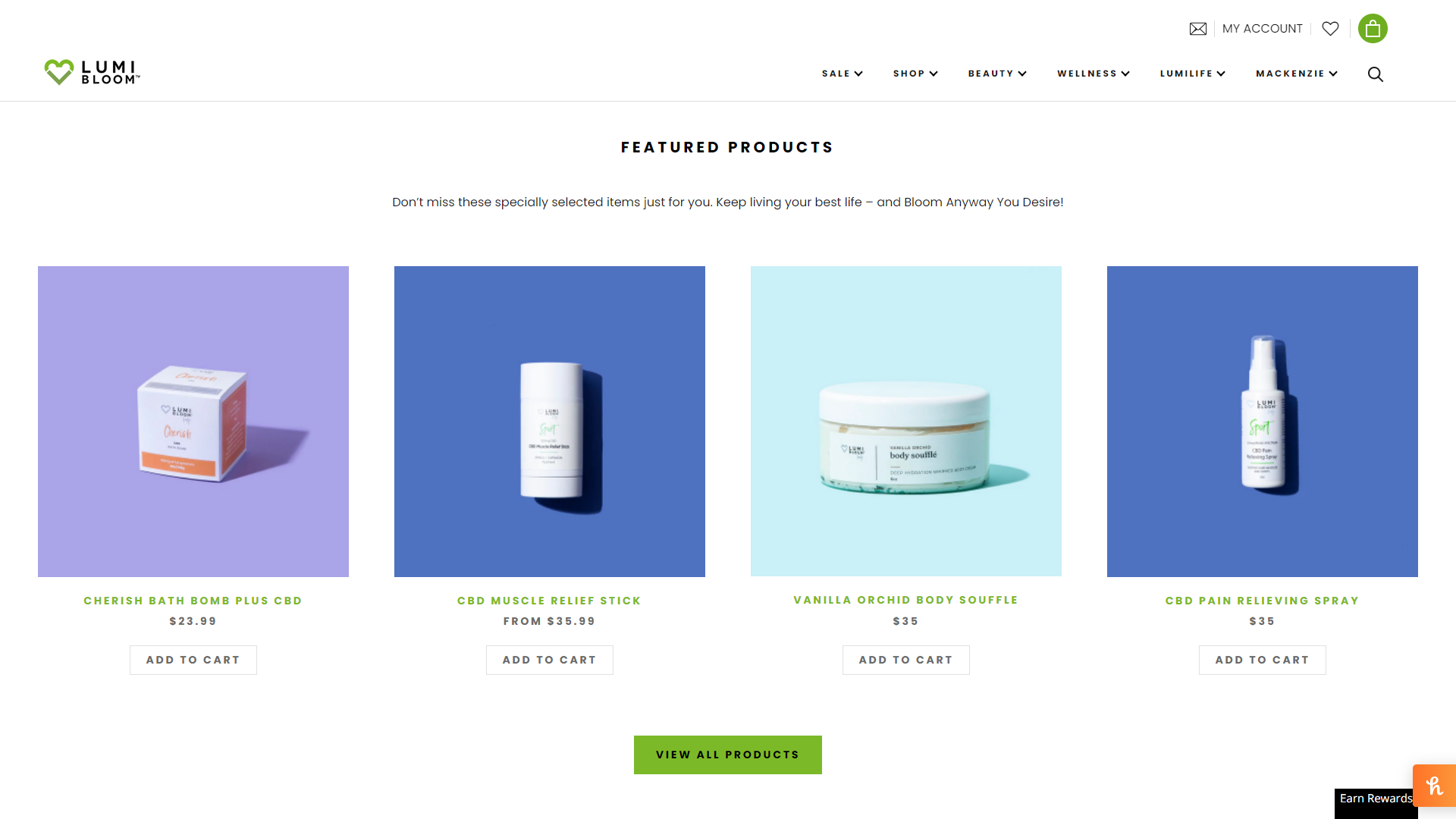Expand the Shop dropdown menu
Screen dimensions: 1456x819
(x=915, y=74)
